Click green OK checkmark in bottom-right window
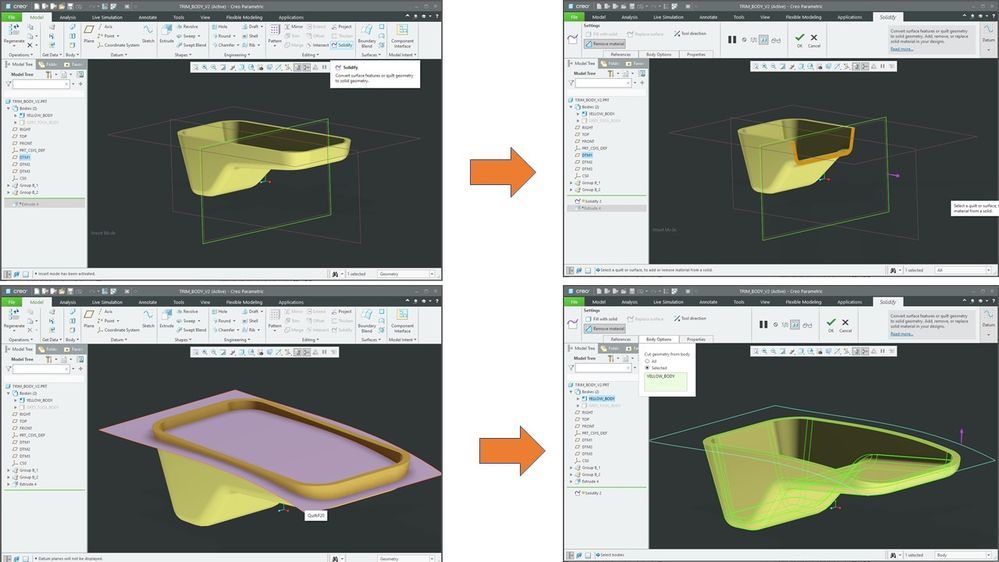999x562 pixels. (831, 325)
